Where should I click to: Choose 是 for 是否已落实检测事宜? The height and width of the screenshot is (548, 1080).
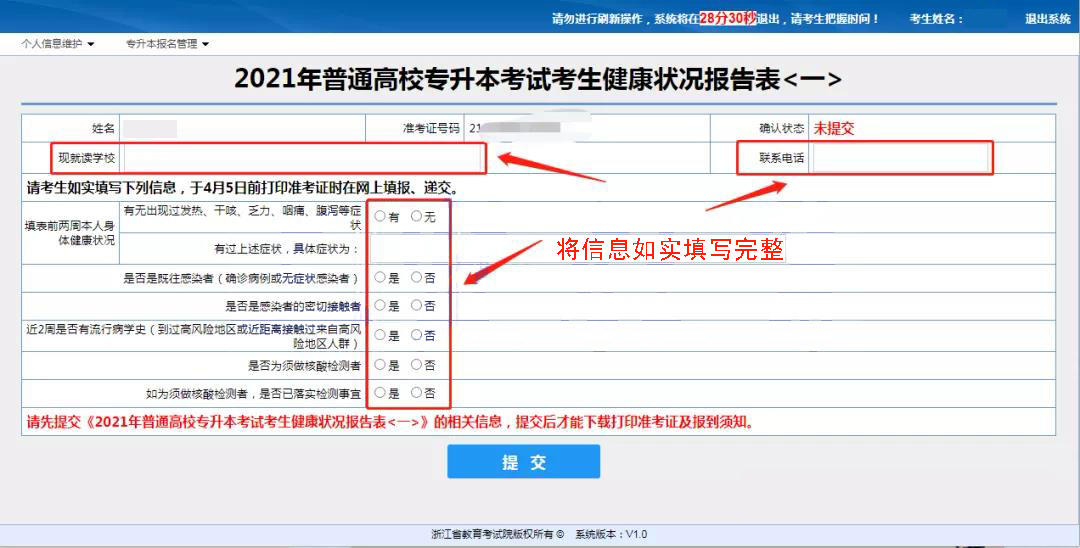[380, 393]
